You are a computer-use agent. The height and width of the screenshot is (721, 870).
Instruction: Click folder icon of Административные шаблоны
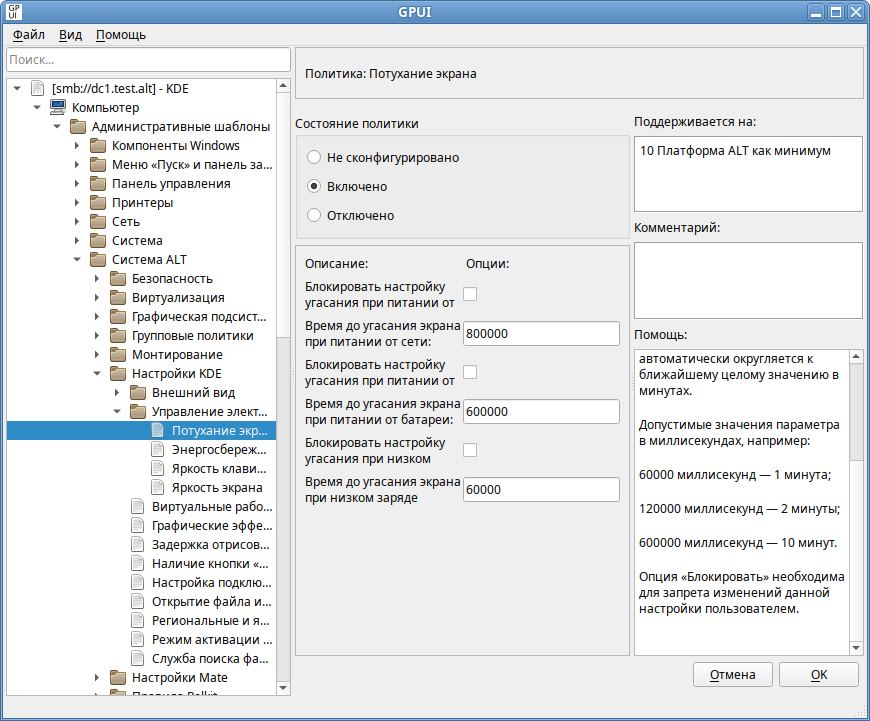pos(78,127)
